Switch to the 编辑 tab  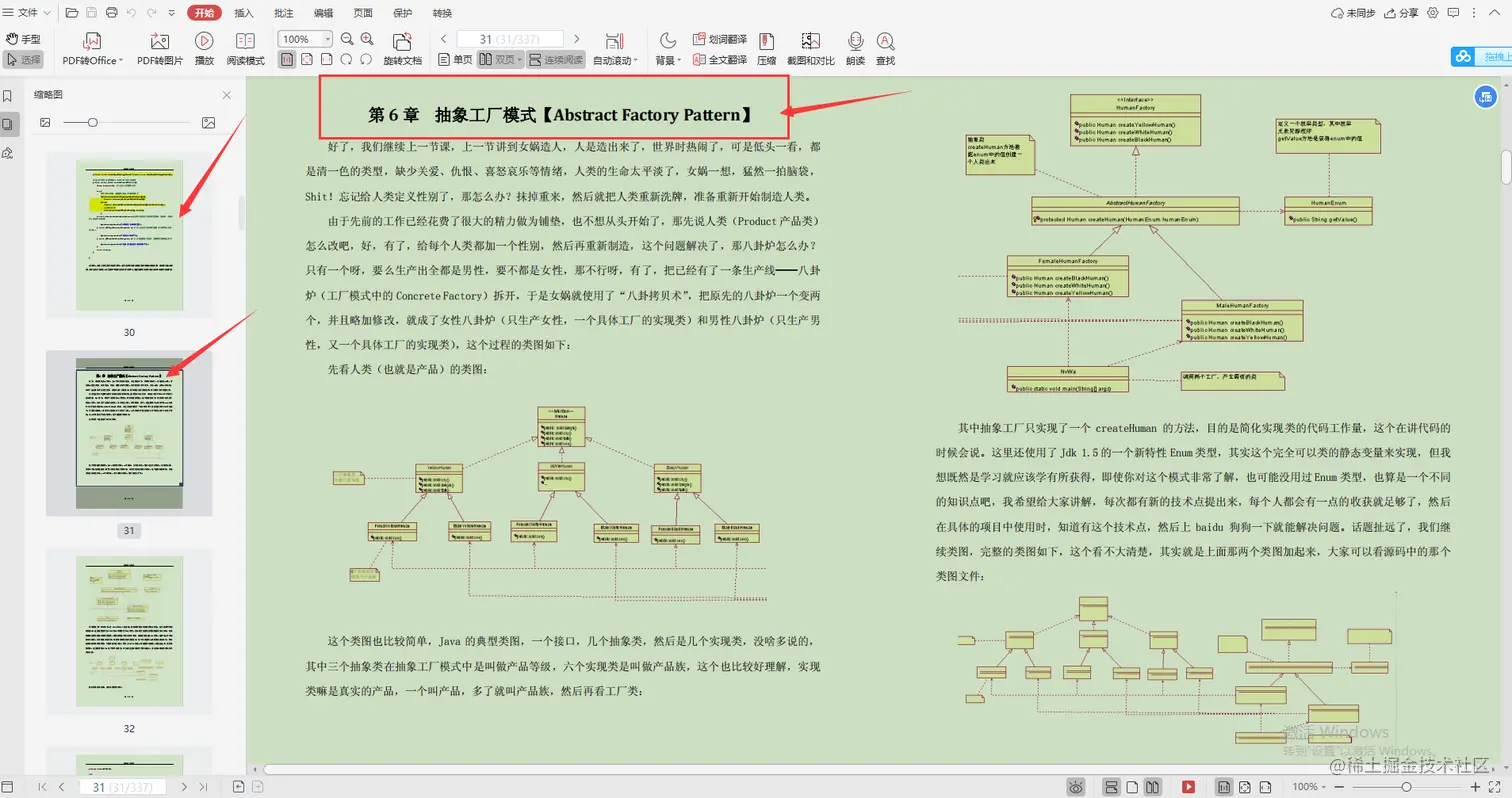pyautogui.click(x=324, y=13)
